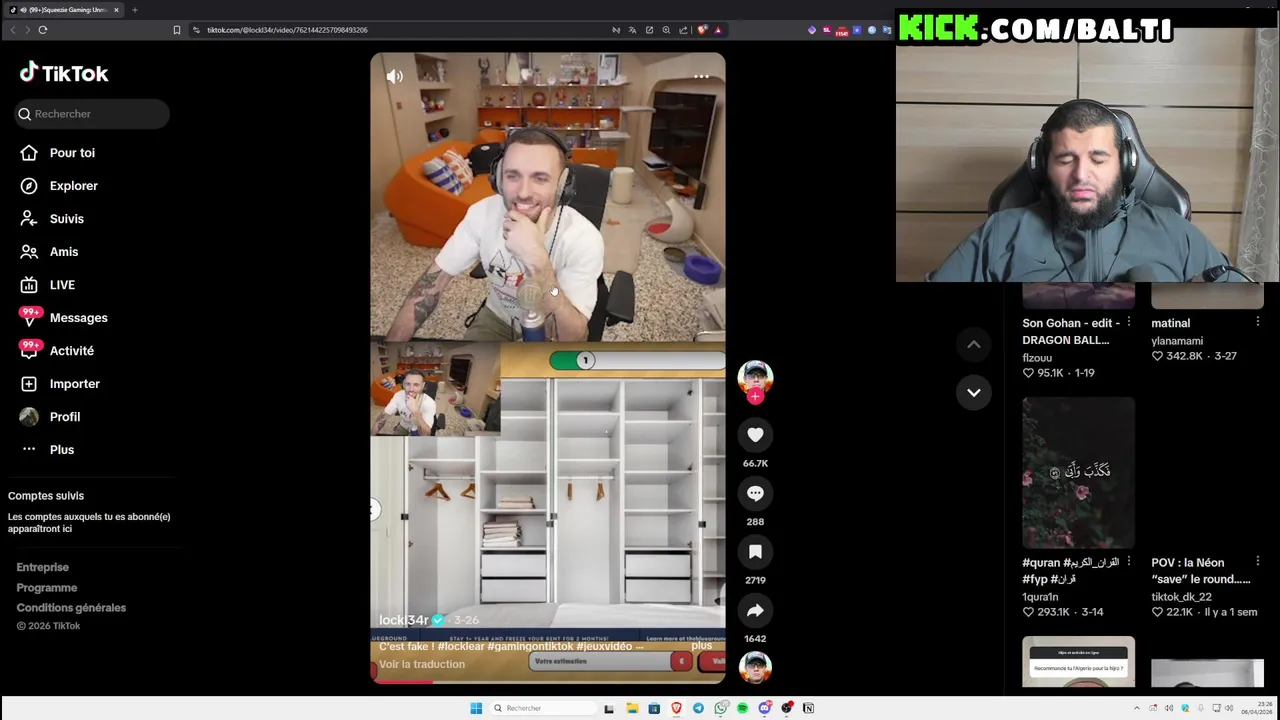The width and height of the screenshot is (1280, 720).
Task: Open Spotify from taskbar
Action: (x=742, y=708)
